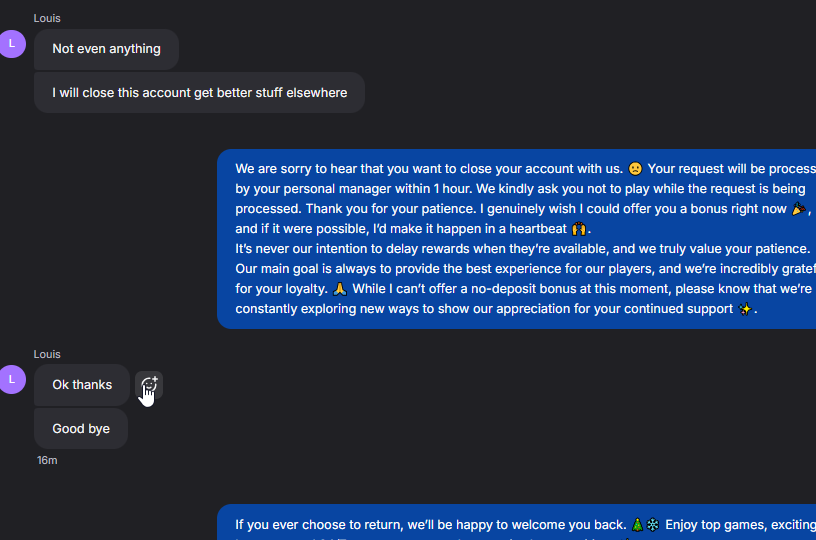Click the party popper emoji after "bonus right now"
This screenshot has width=816, height=540.
(x=798, y=208)
